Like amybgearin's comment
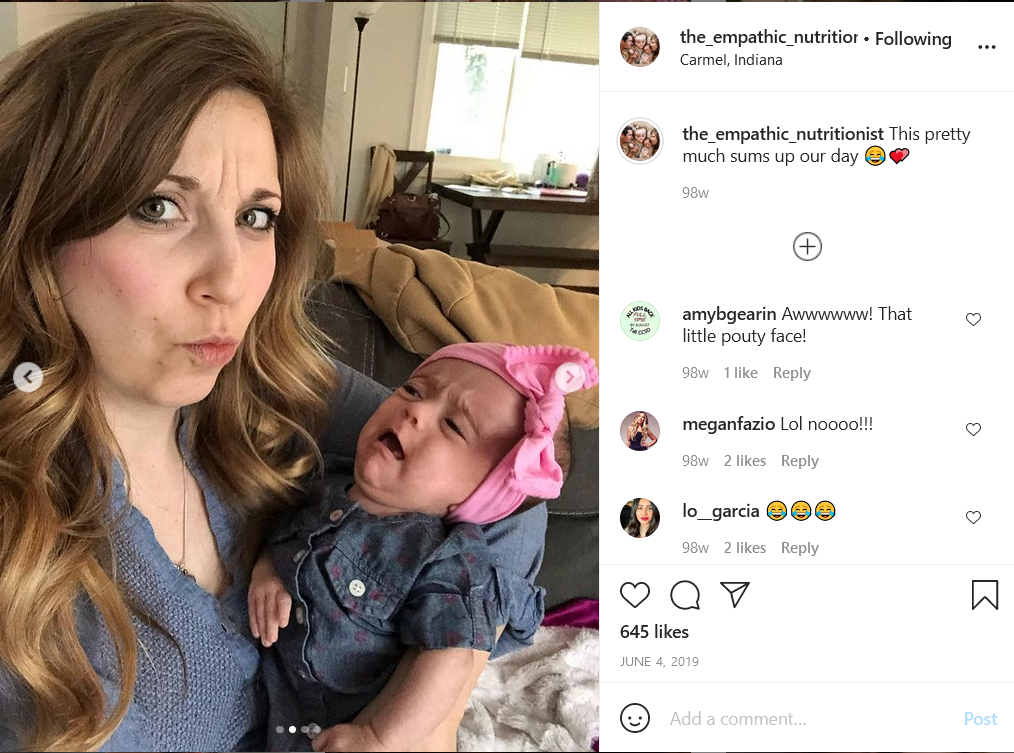This screenshot has width=1014, height=753. tap(973, 319)
